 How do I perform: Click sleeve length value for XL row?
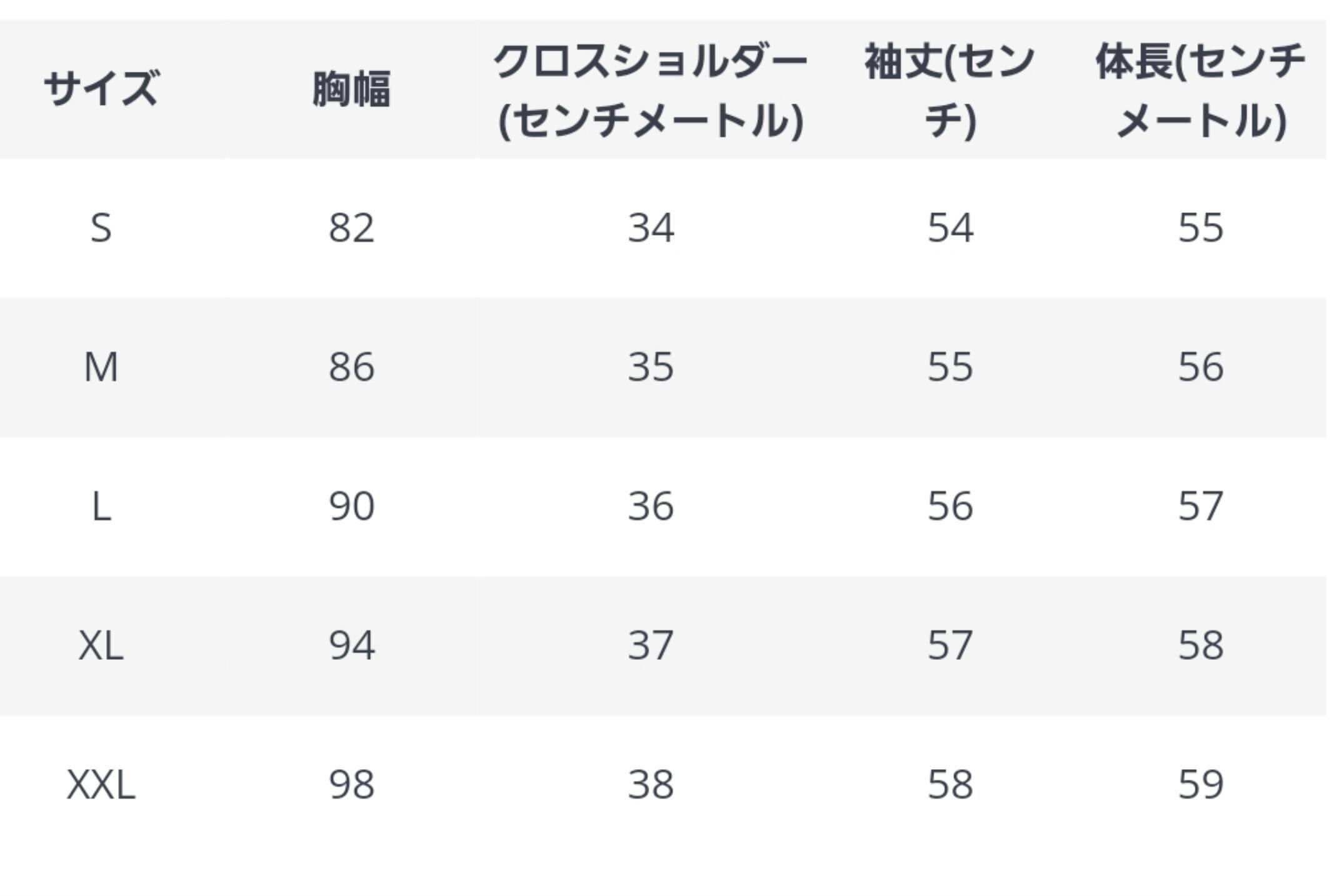pyautogui.click(x=950, y=645)
